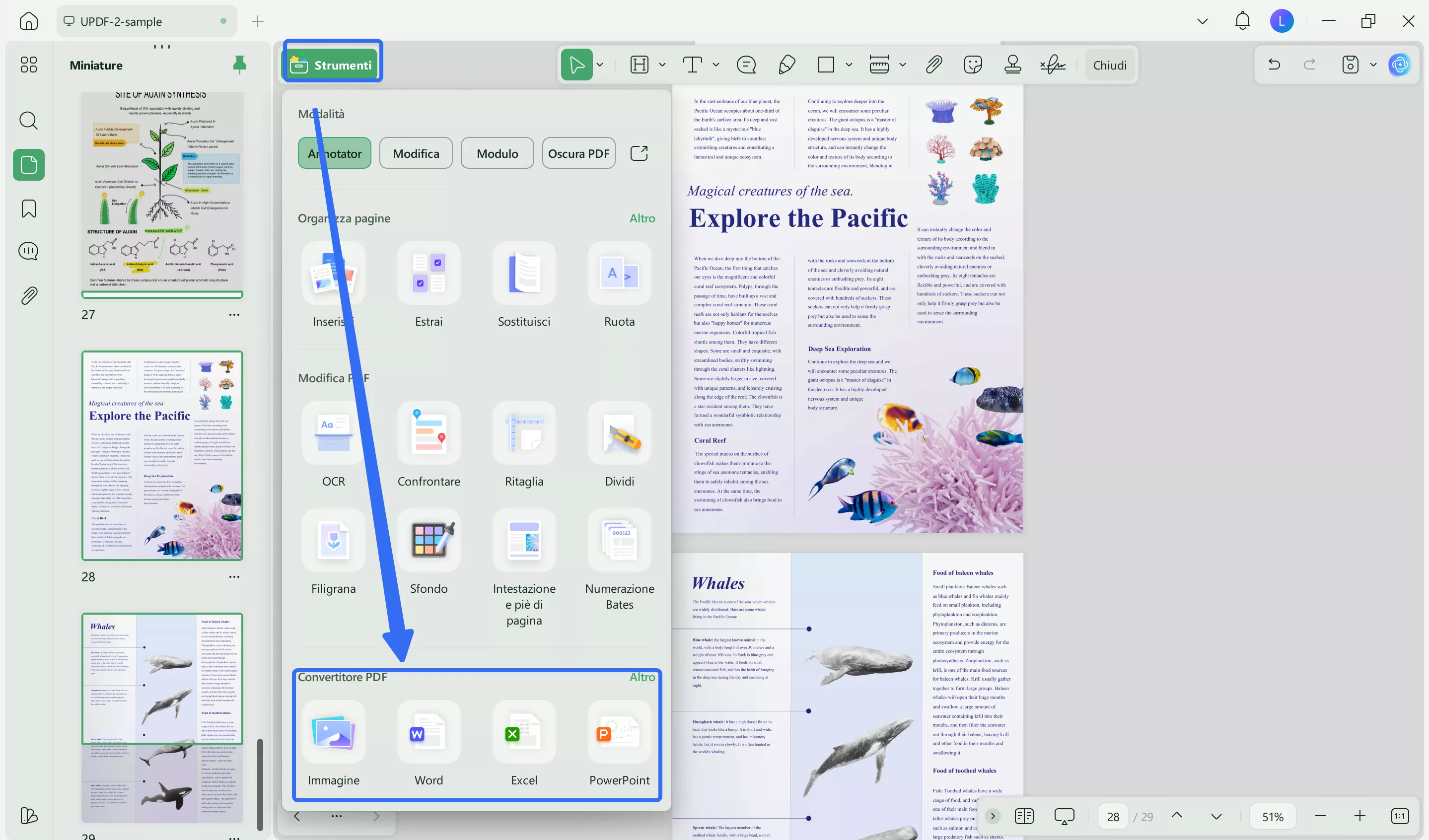
Task: Expand the rectangle shape dropdown arrow
Action: 849,65
